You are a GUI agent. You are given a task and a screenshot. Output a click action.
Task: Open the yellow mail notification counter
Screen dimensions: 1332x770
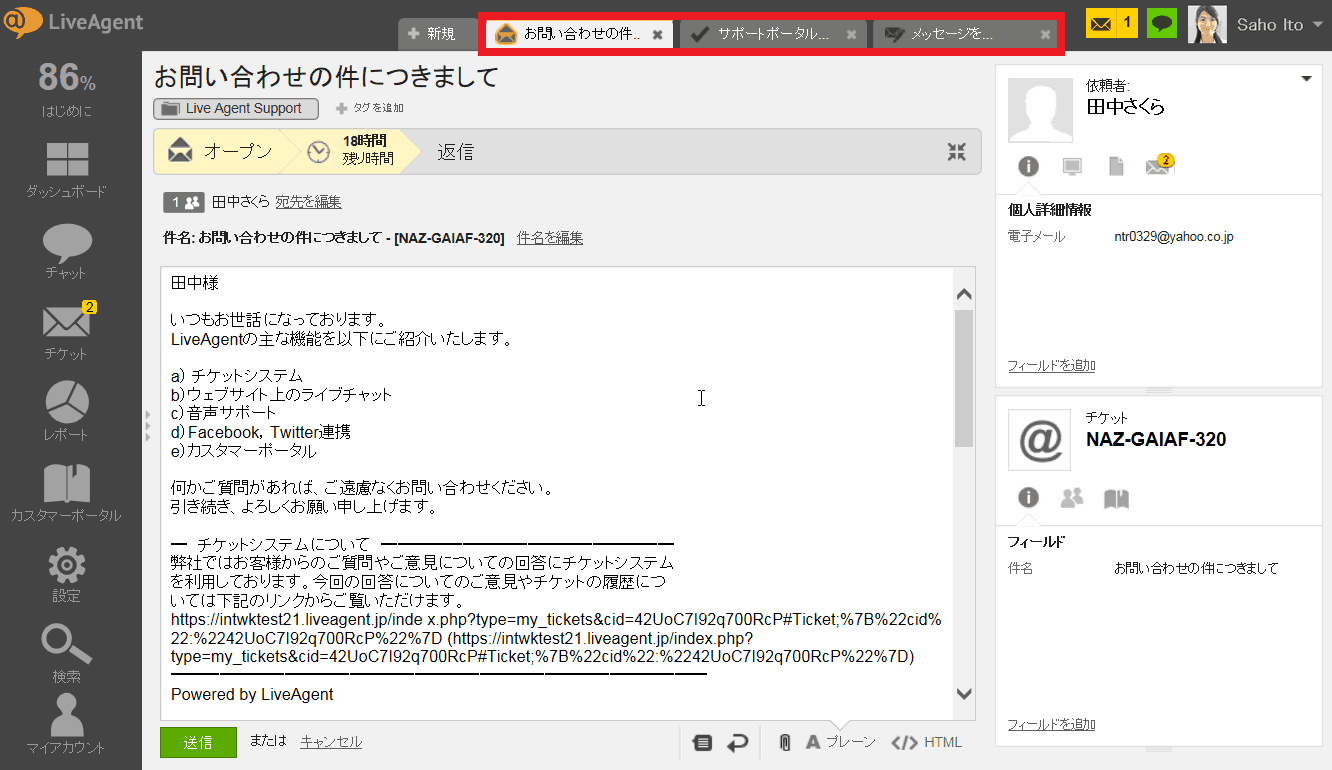click(1112, 23)
